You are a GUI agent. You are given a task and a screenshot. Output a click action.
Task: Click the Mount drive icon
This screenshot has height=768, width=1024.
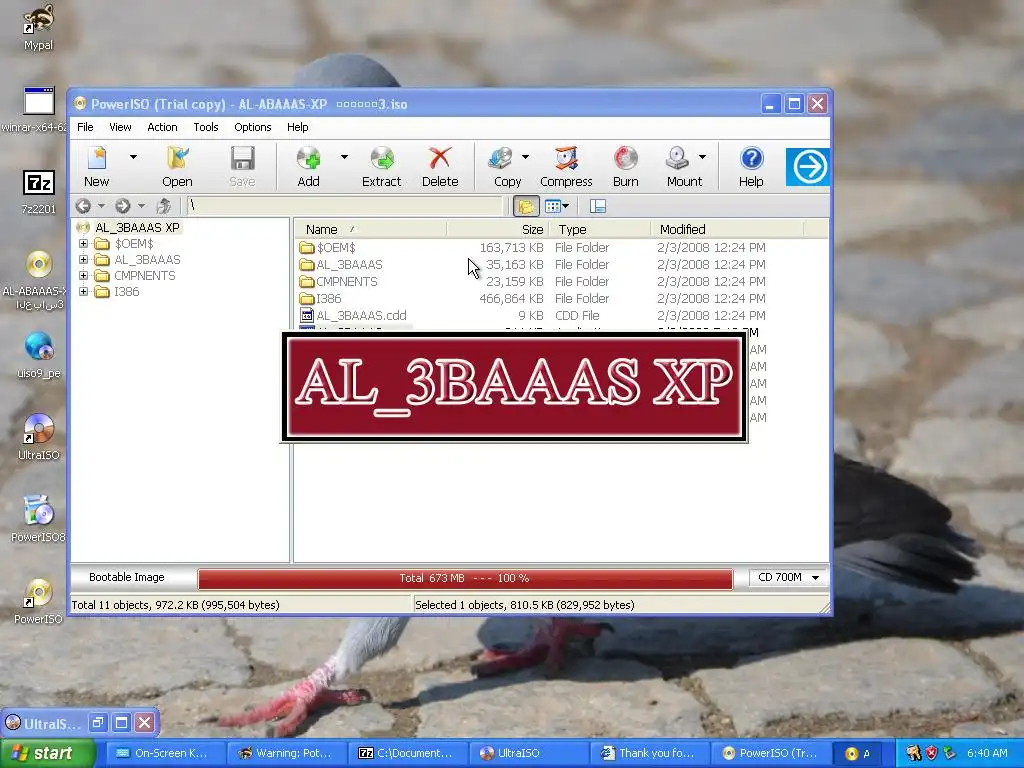click(678, 158)
